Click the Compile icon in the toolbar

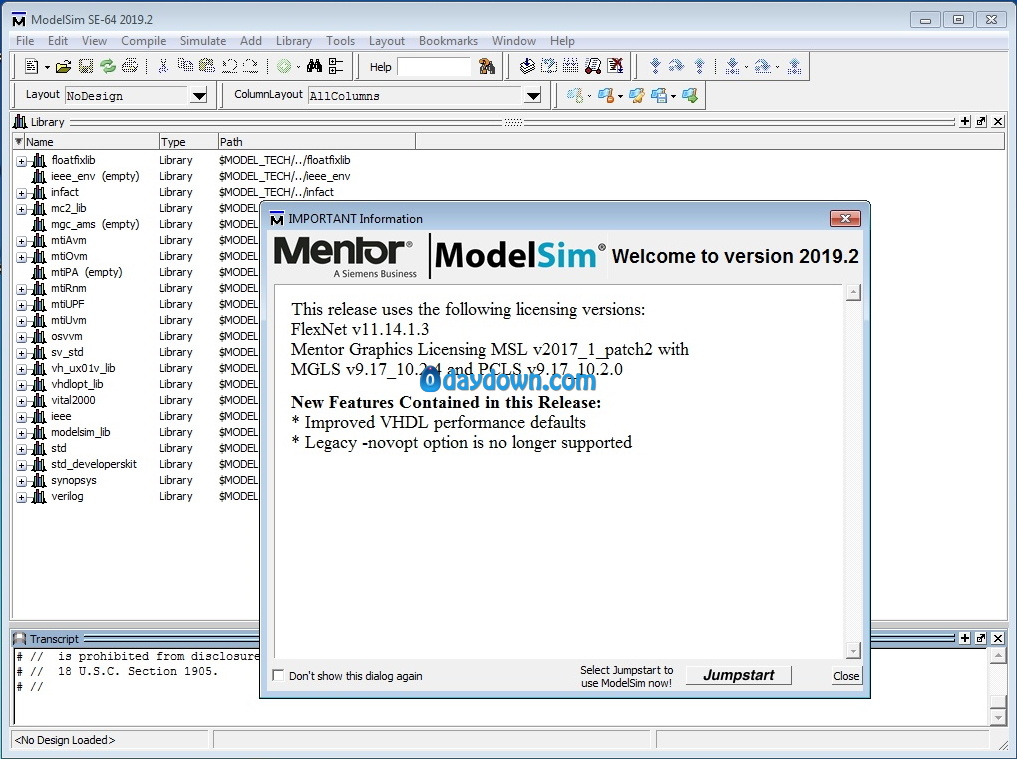tap(527, 67)
